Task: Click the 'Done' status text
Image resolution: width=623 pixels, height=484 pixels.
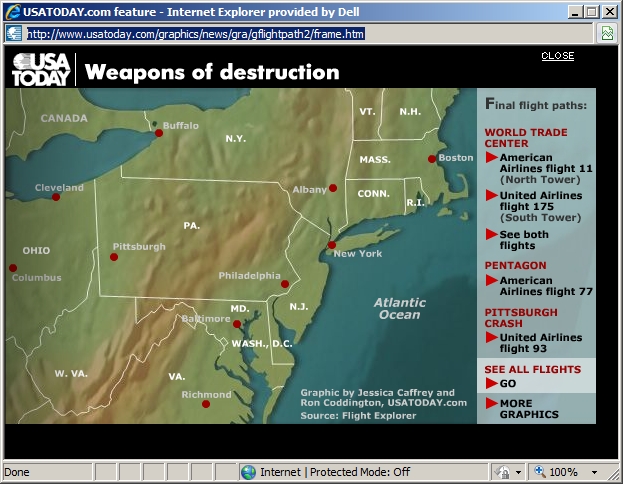Action: click(17, 472)
